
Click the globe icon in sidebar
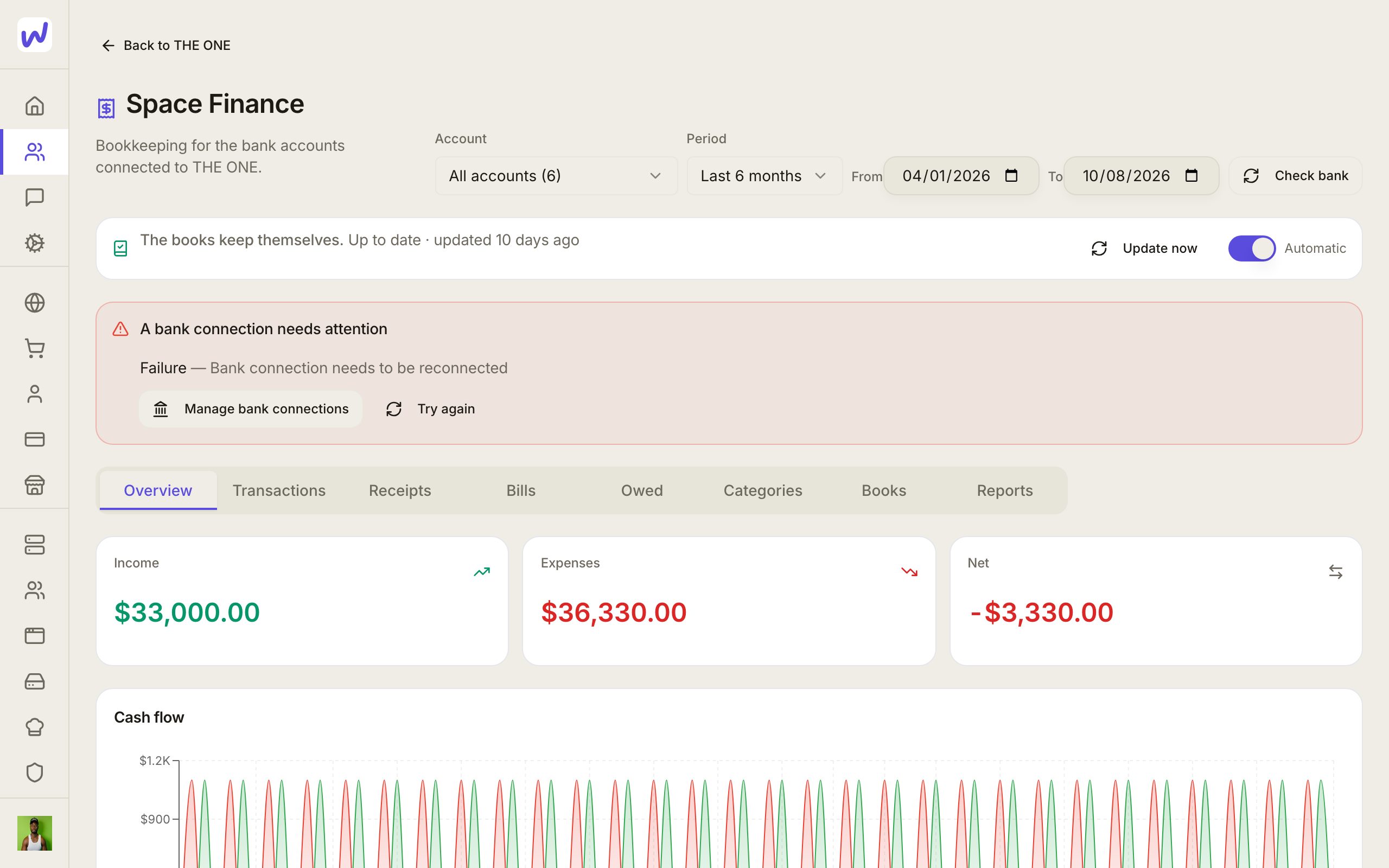pyautogui.click(x=34, y=303)
